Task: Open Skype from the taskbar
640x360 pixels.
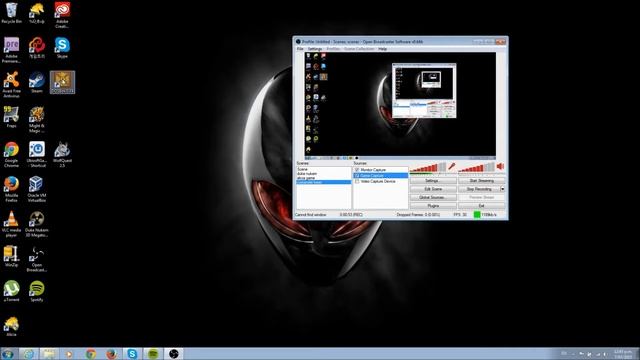Action: pos(132,354)
